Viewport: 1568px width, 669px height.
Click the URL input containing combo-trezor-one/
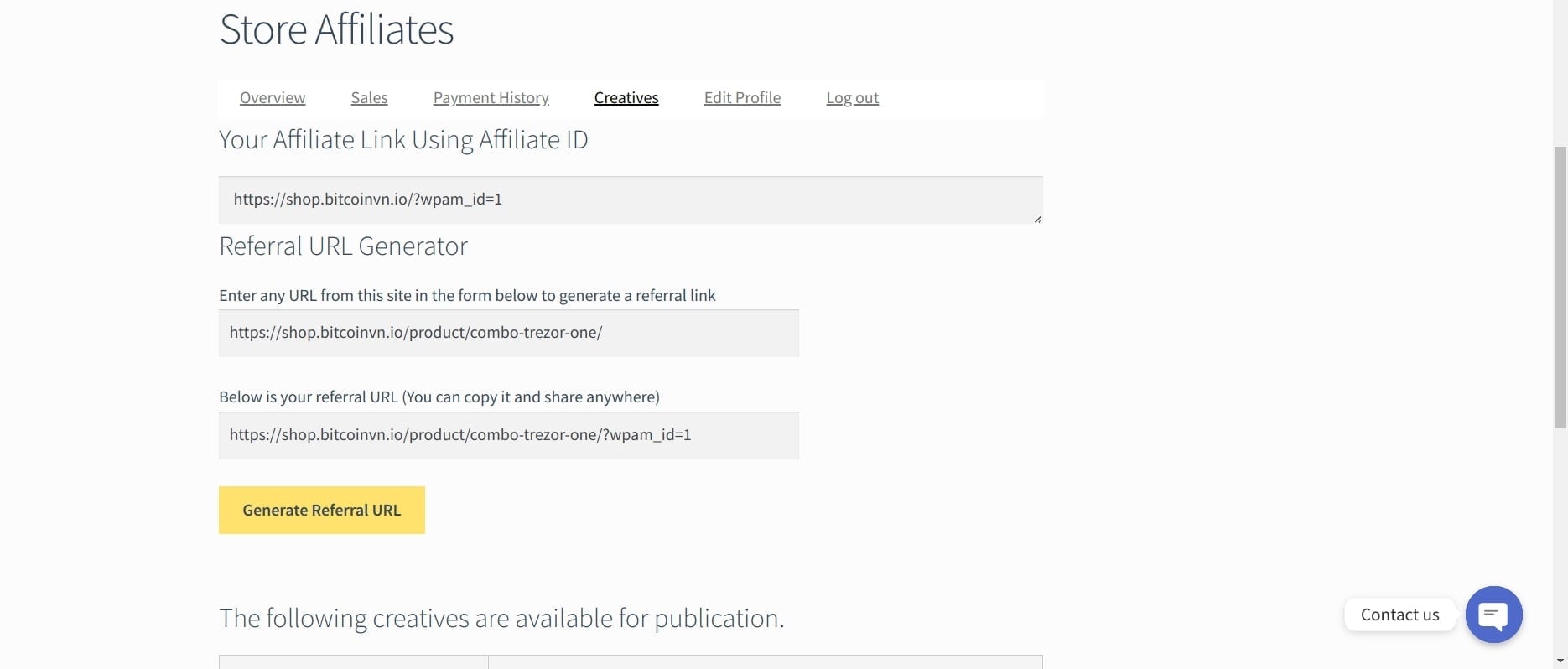509,333
